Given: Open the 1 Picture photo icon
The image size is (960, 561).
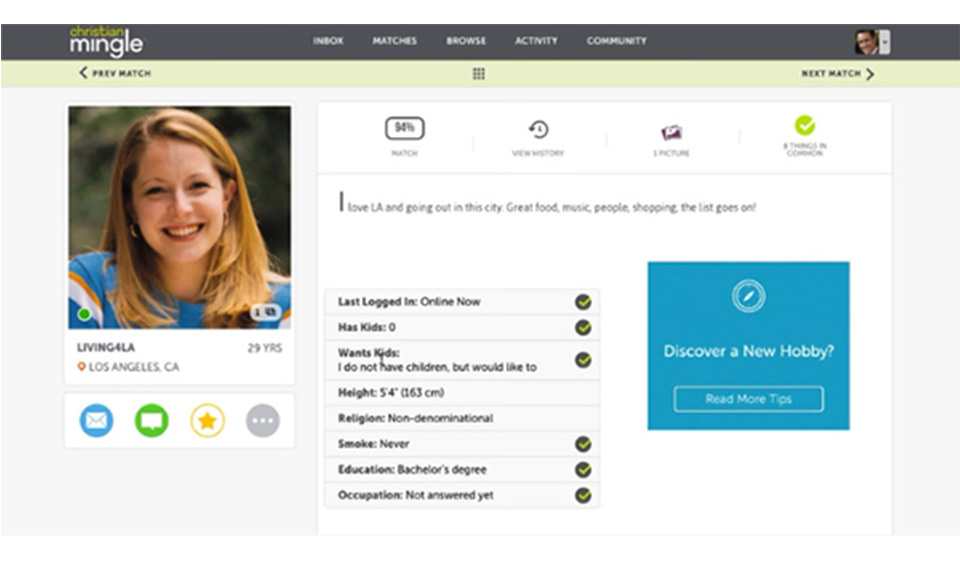Looking at the screenshot, I should (671, 132).
